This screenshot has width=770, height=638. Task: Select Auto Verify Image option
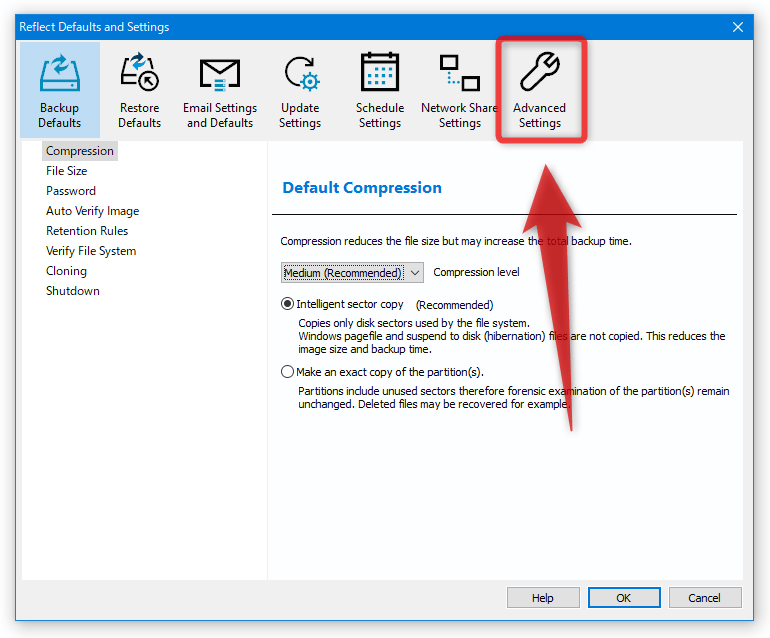coord(92,211)
